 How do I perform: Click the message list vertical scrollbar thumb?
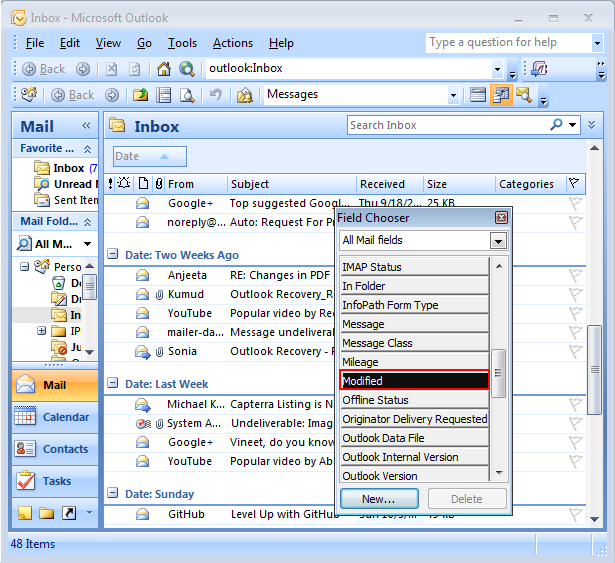(595, 369)
